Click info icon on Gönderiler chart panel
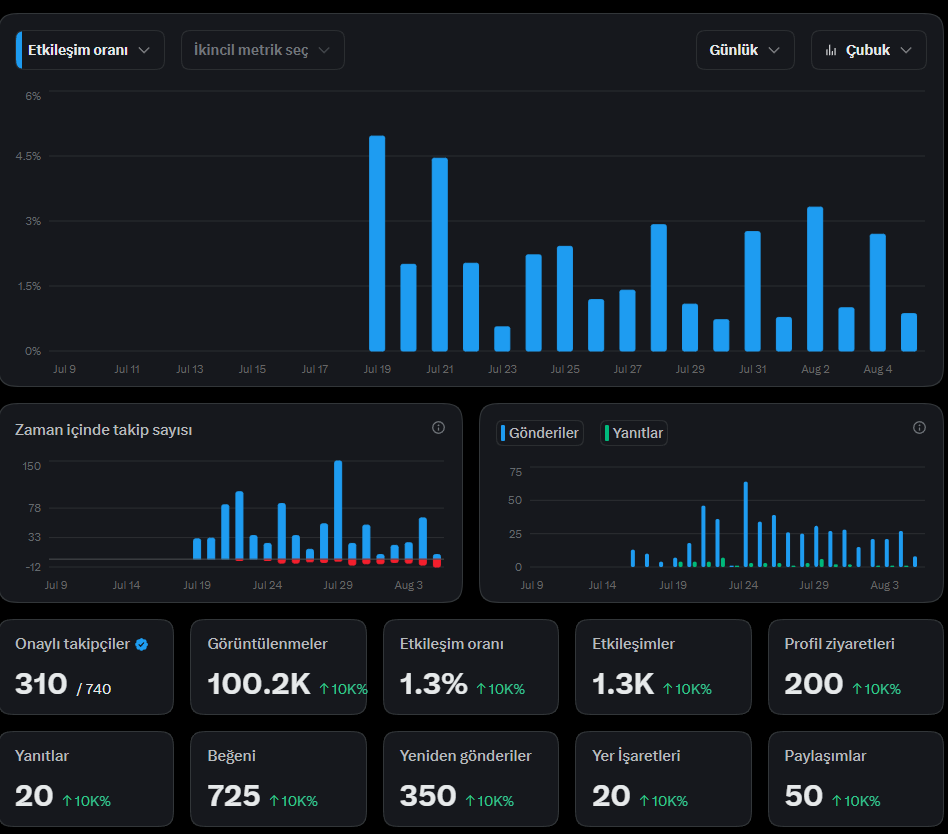 pyautogui.click(x=919, y=428)
